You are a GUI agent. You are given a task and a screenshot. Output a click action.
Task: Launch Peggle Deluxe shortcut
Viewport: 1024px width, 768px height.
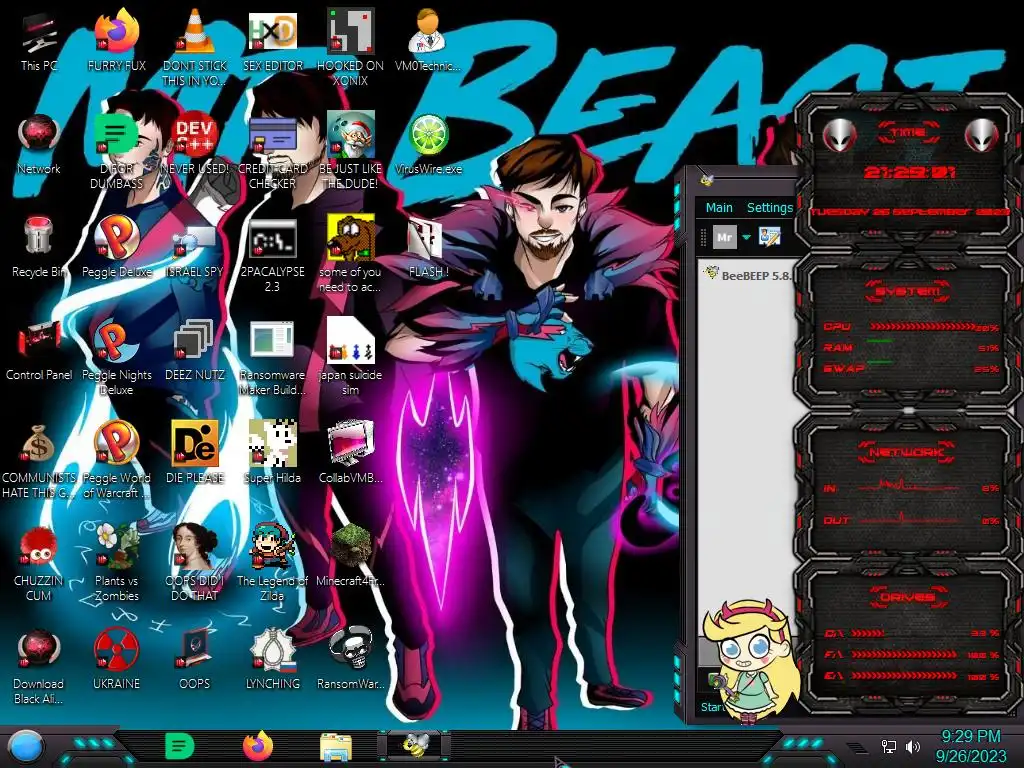pyautogui.click(x=117, y=247)
